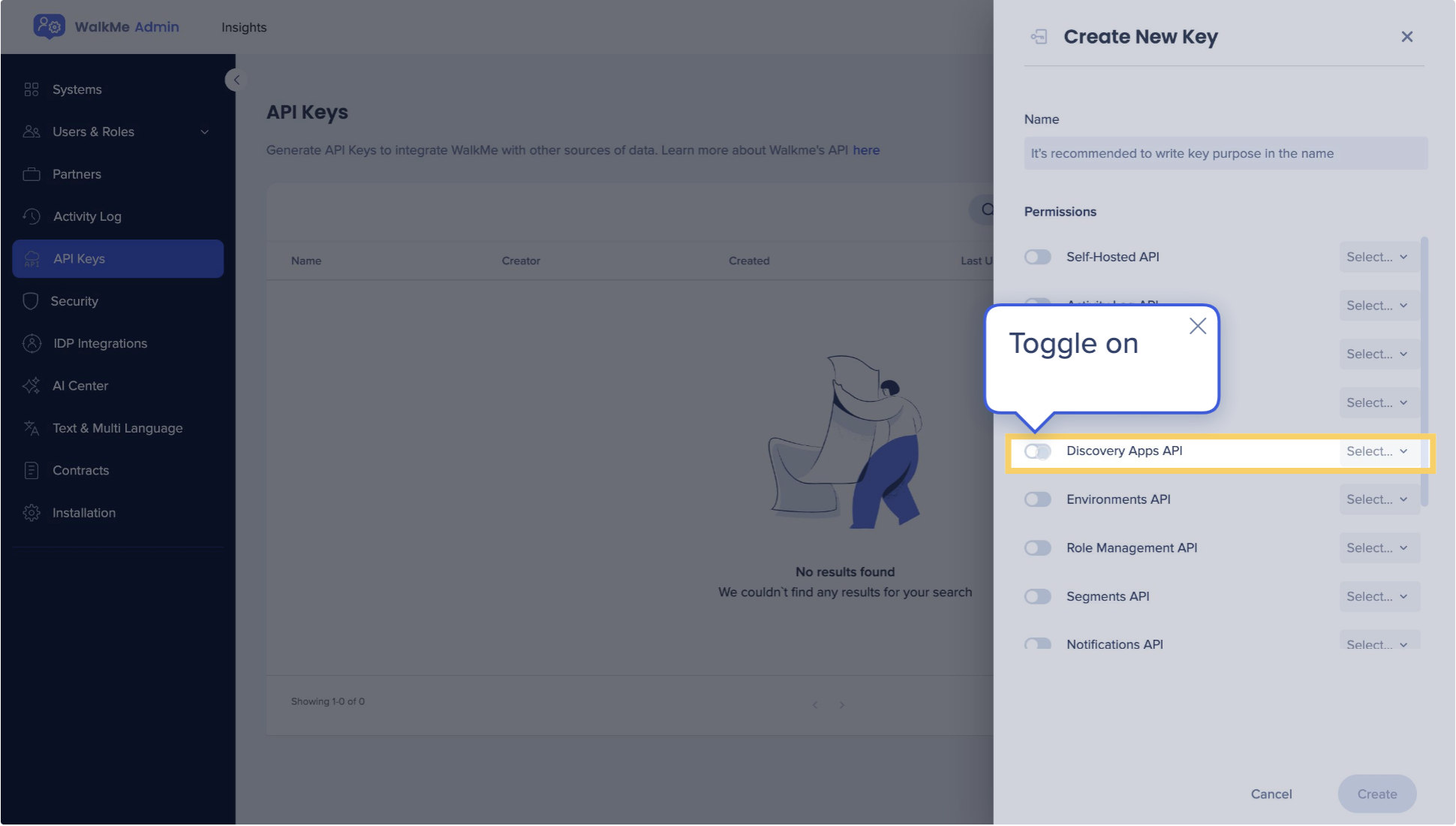Click the 'No results found' message

click(x=845, y=572)
